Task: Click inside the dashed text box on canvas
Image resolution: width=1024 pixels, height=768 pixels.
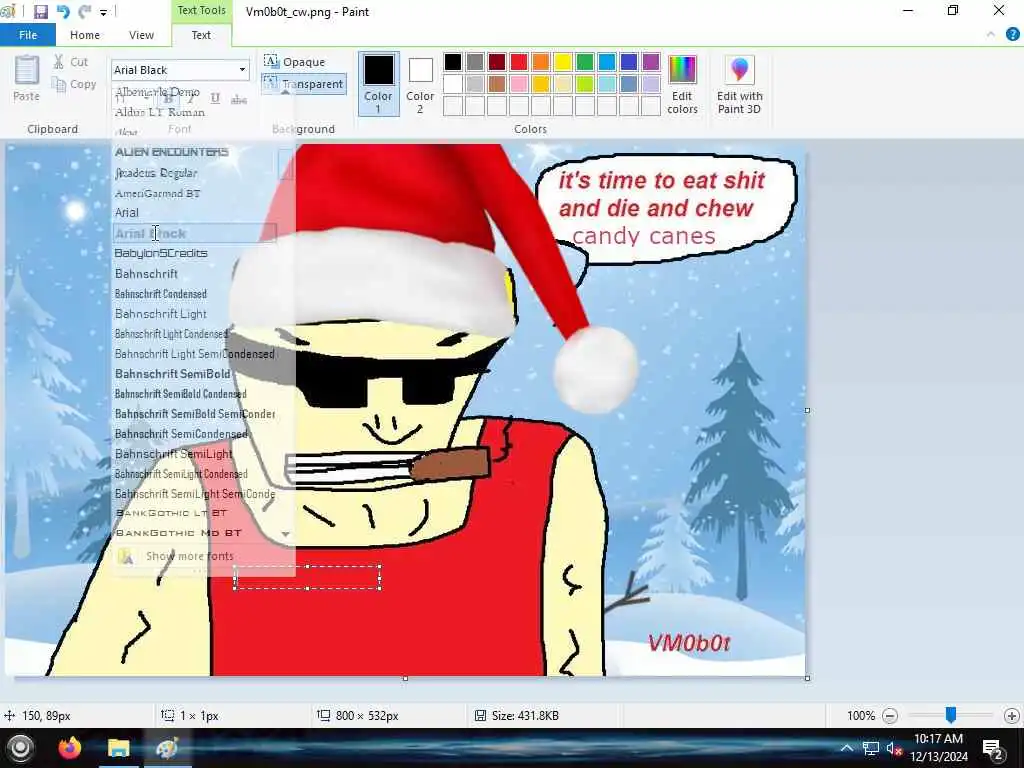Action: (x=307, y=577)
